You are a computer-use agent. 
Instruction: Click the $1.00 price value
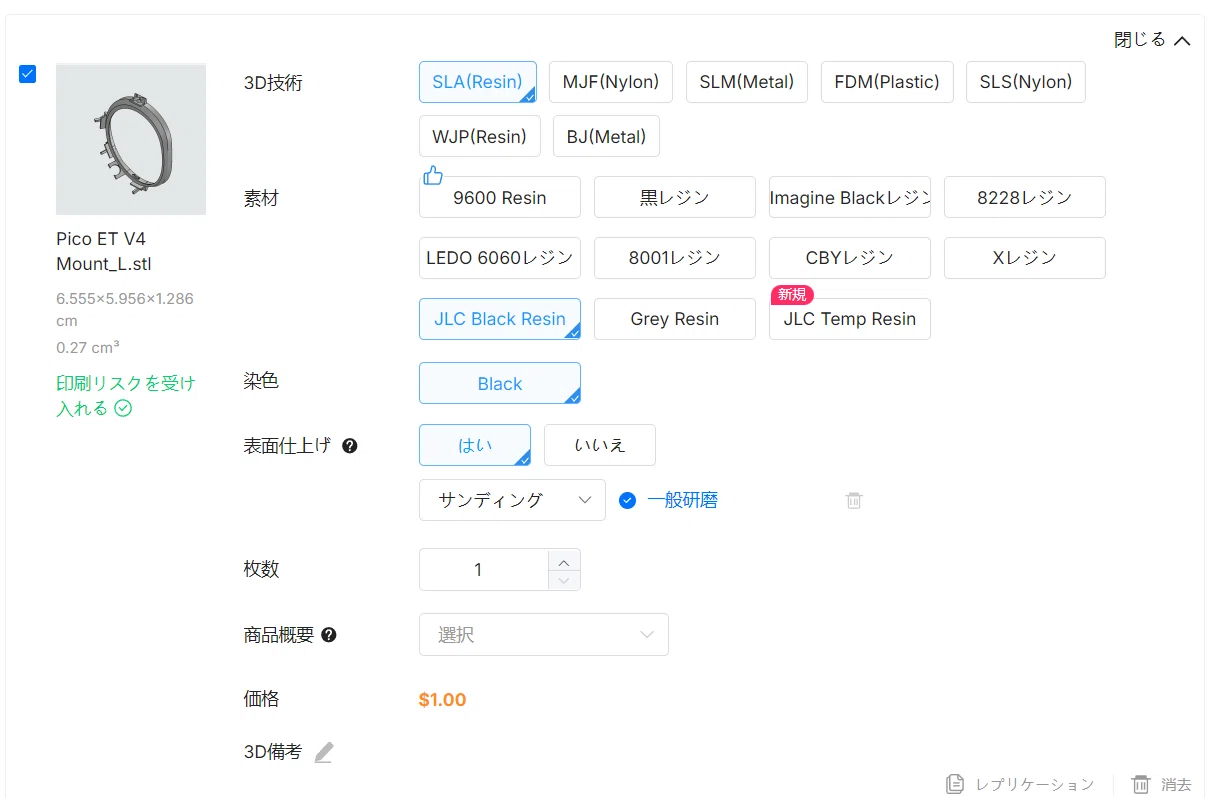(442, 700)
